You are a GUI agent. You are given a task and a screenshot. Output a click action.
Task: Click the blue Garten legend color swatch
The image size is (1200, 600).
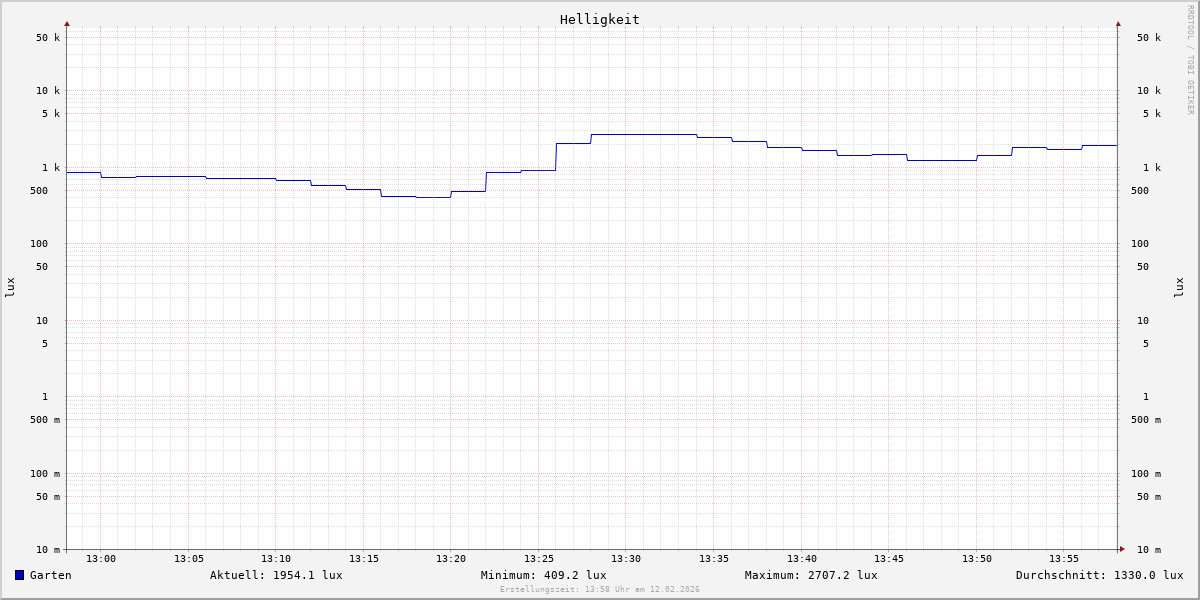(19, 575)
